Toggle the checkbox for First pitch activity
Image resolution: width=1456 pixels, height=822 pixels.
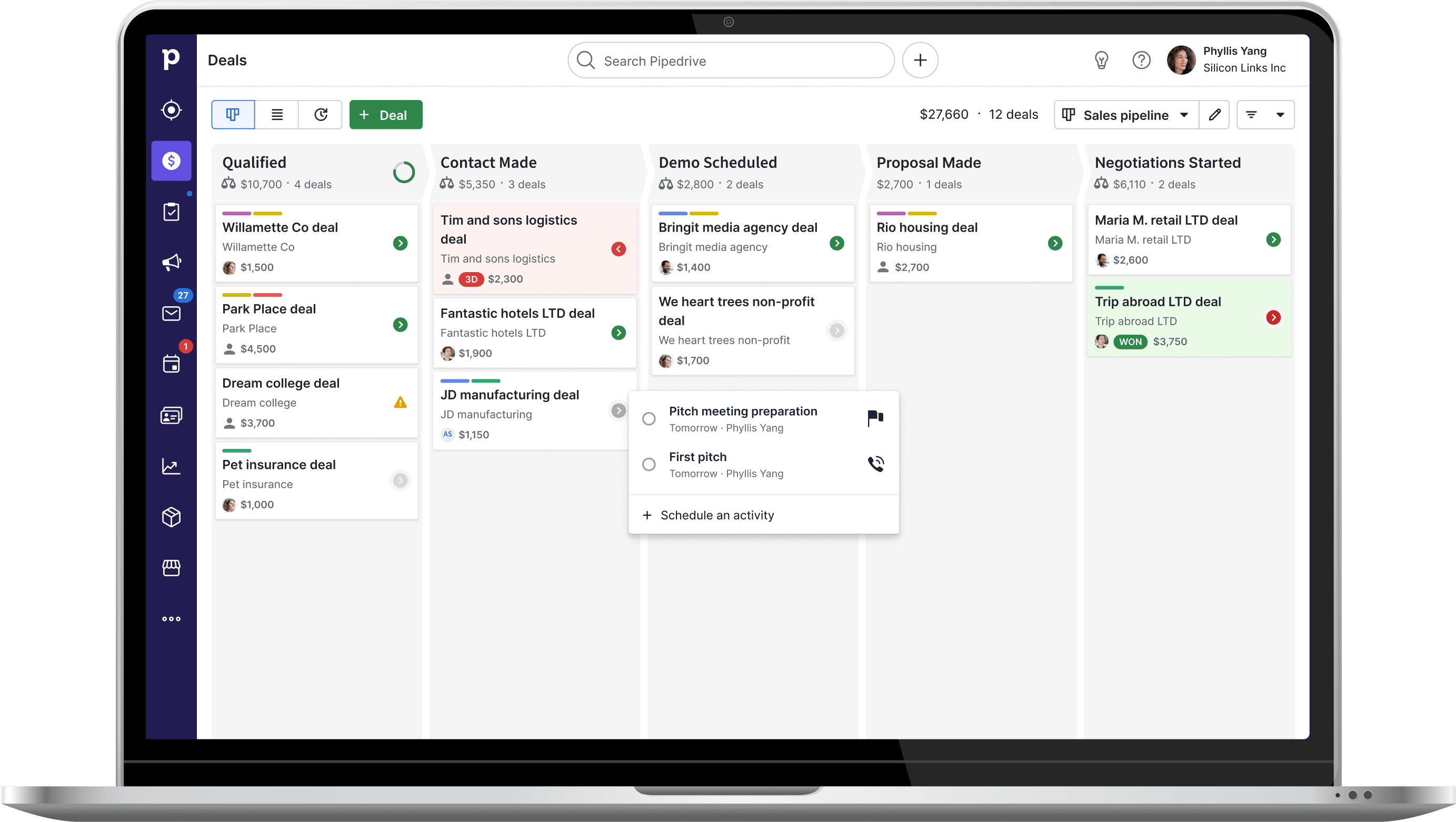648,464
